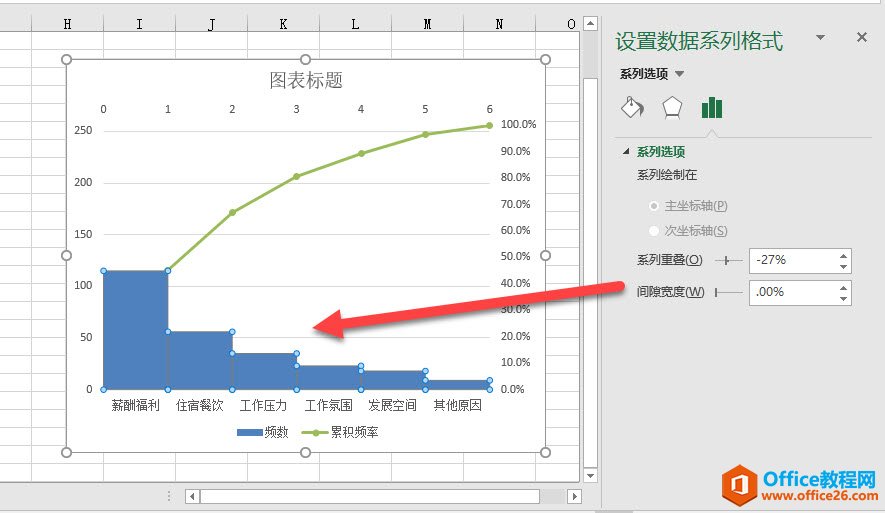The height and width of the screenshot is (513, 885).
Task: Decrease 间隙宽度 with the down spinner
Action: [843, 299]
